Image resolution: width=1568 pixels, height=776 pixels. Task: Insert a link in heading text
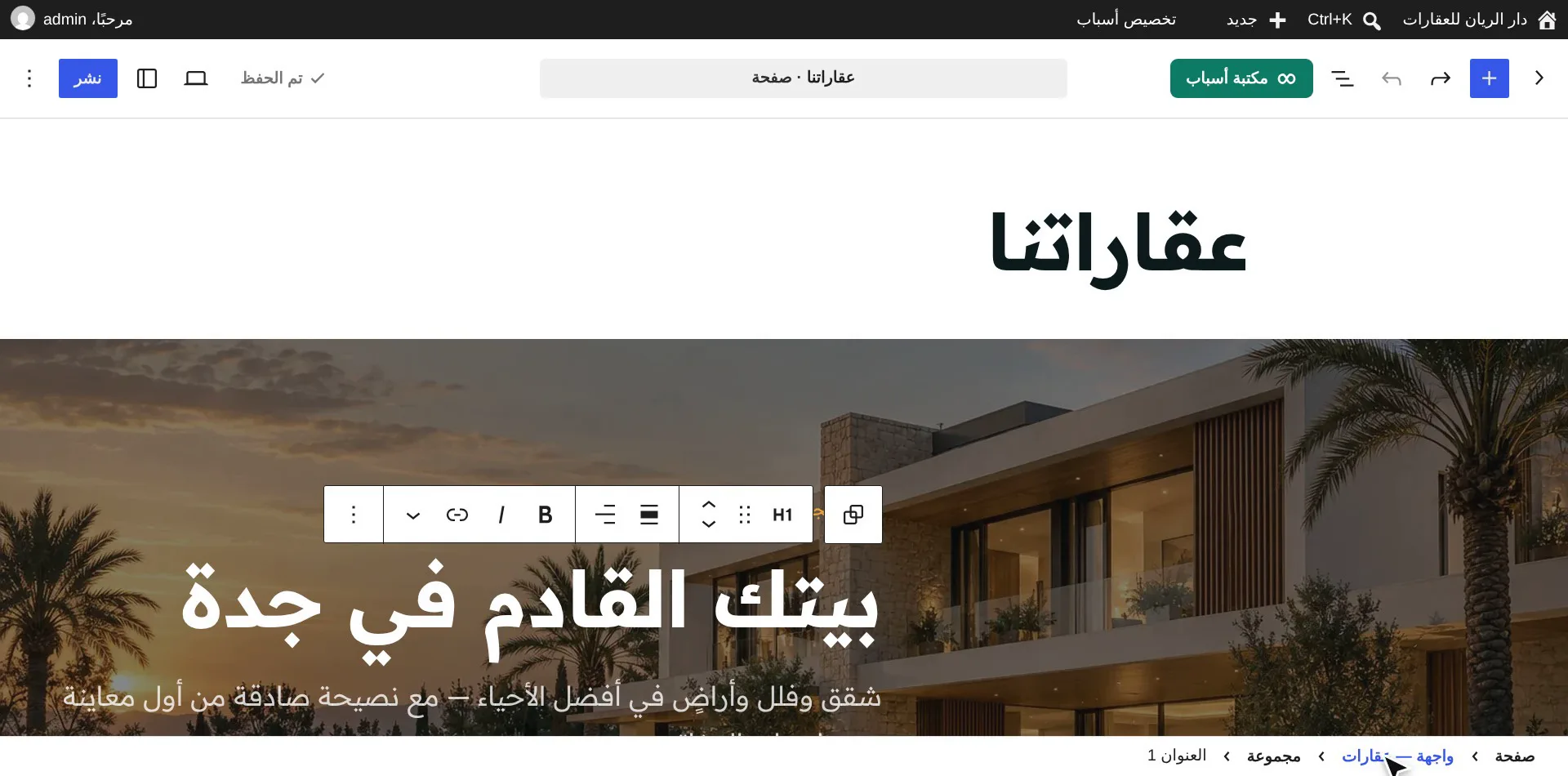coord(457,515)
